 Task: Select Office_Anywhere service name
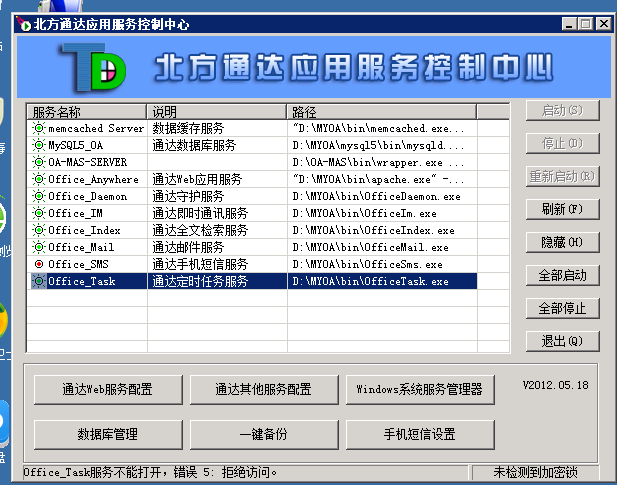tap(93, 179)
